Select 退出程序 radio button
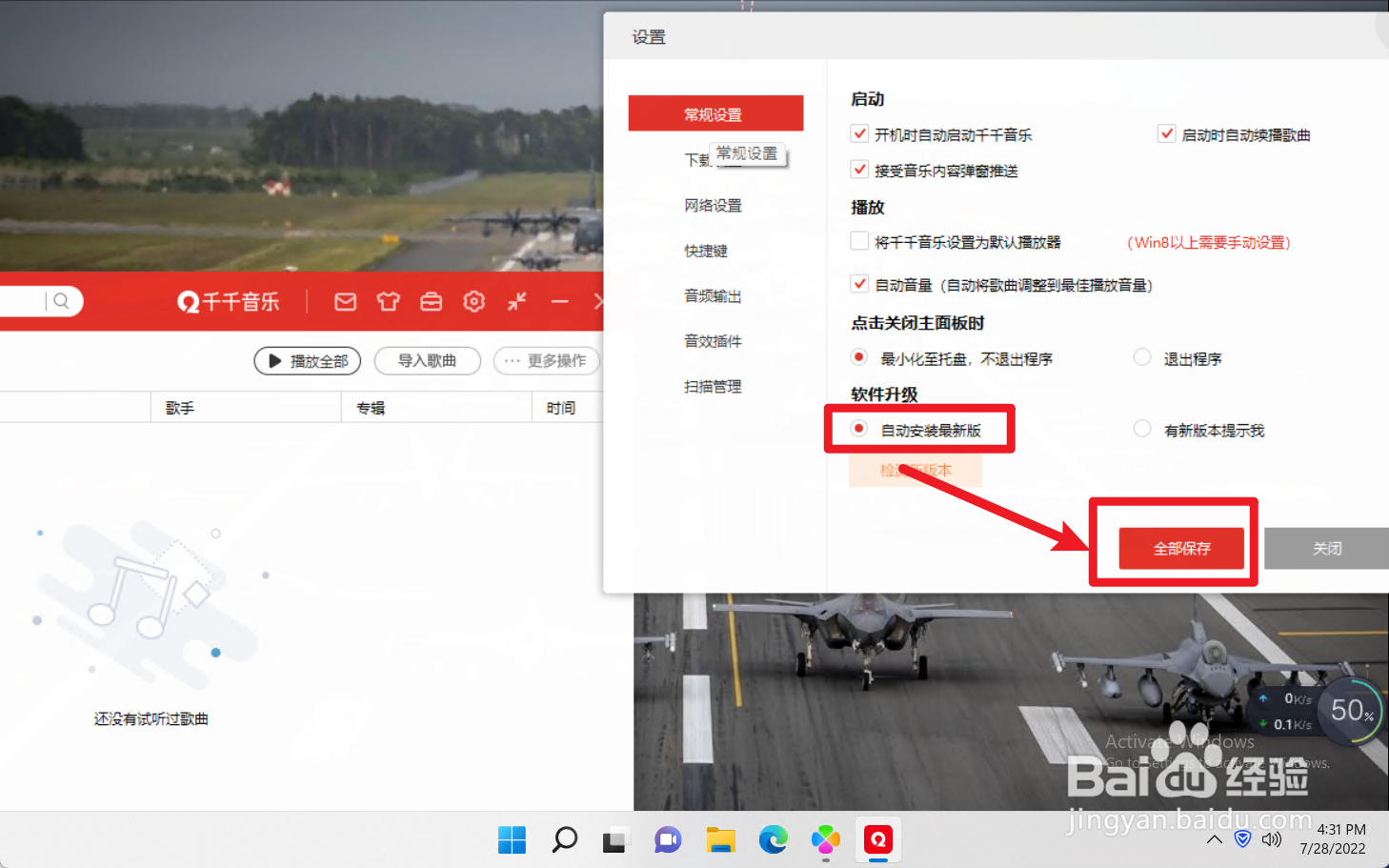1389x868 pixels. pyautogui.click(x=1142, y=357)
